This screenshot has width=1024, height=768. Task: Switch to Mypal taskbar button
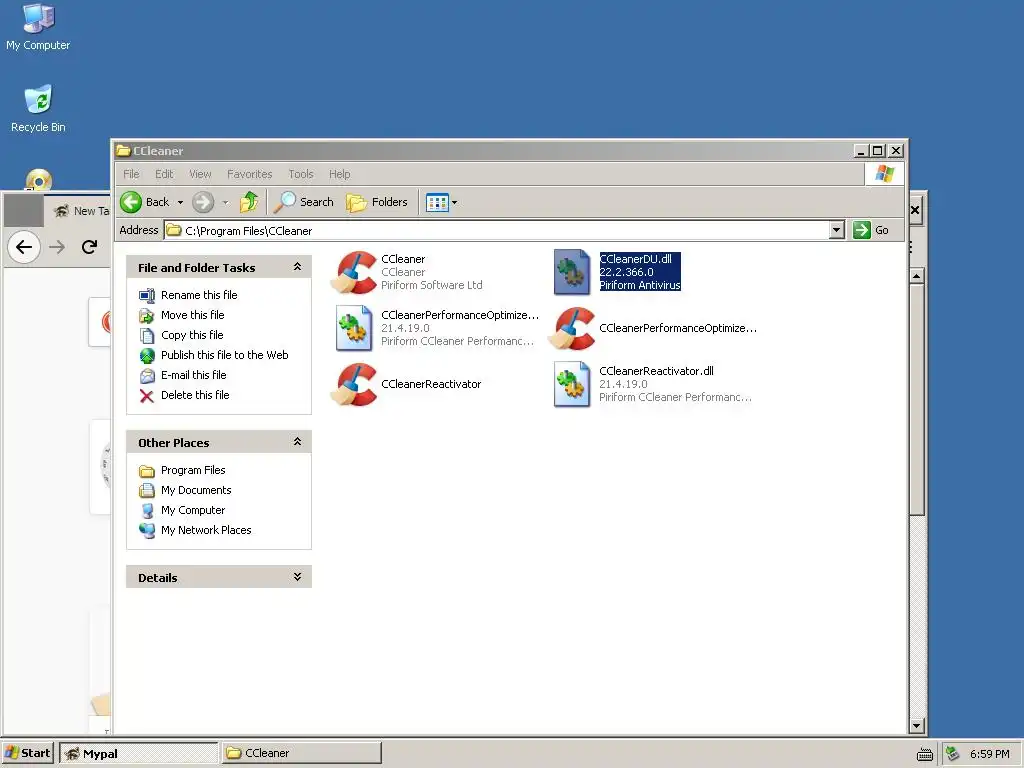138,753
